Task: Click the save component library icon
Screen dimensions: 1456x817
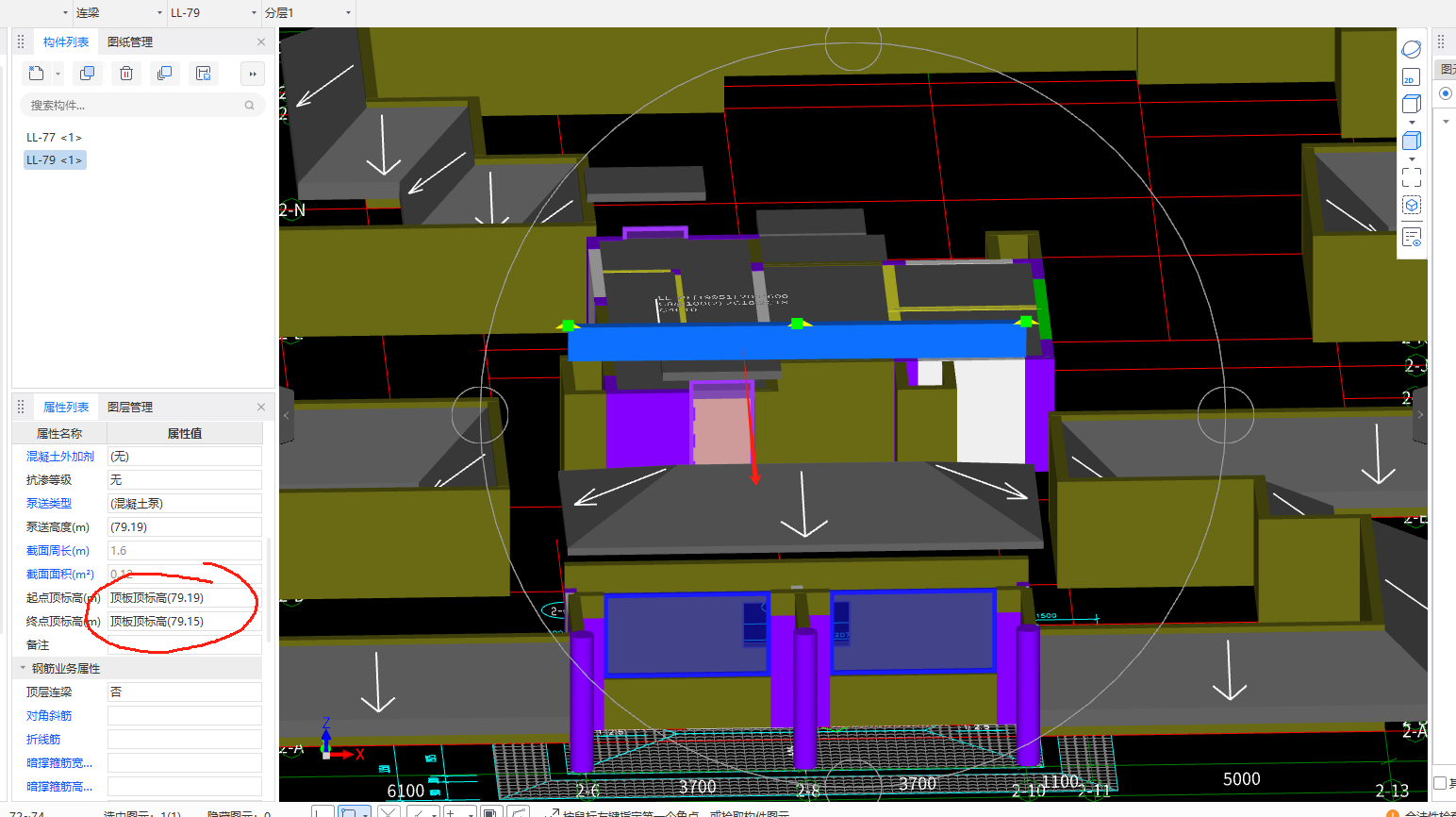Action: (x=203, y=74)
